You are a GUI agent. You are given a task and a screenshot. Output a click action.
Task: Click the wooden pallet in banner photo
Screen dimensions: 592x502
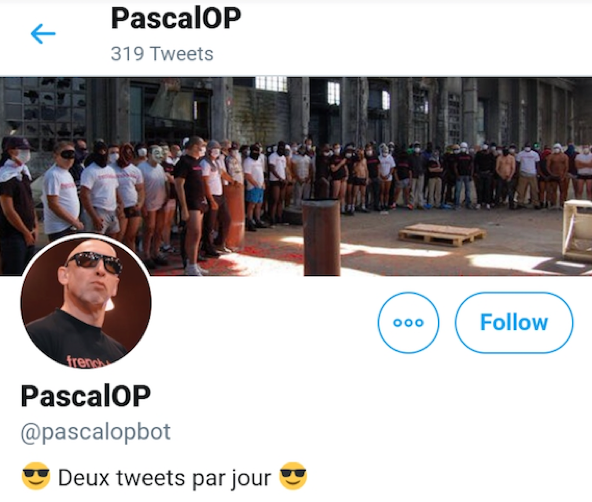[442, 234]
